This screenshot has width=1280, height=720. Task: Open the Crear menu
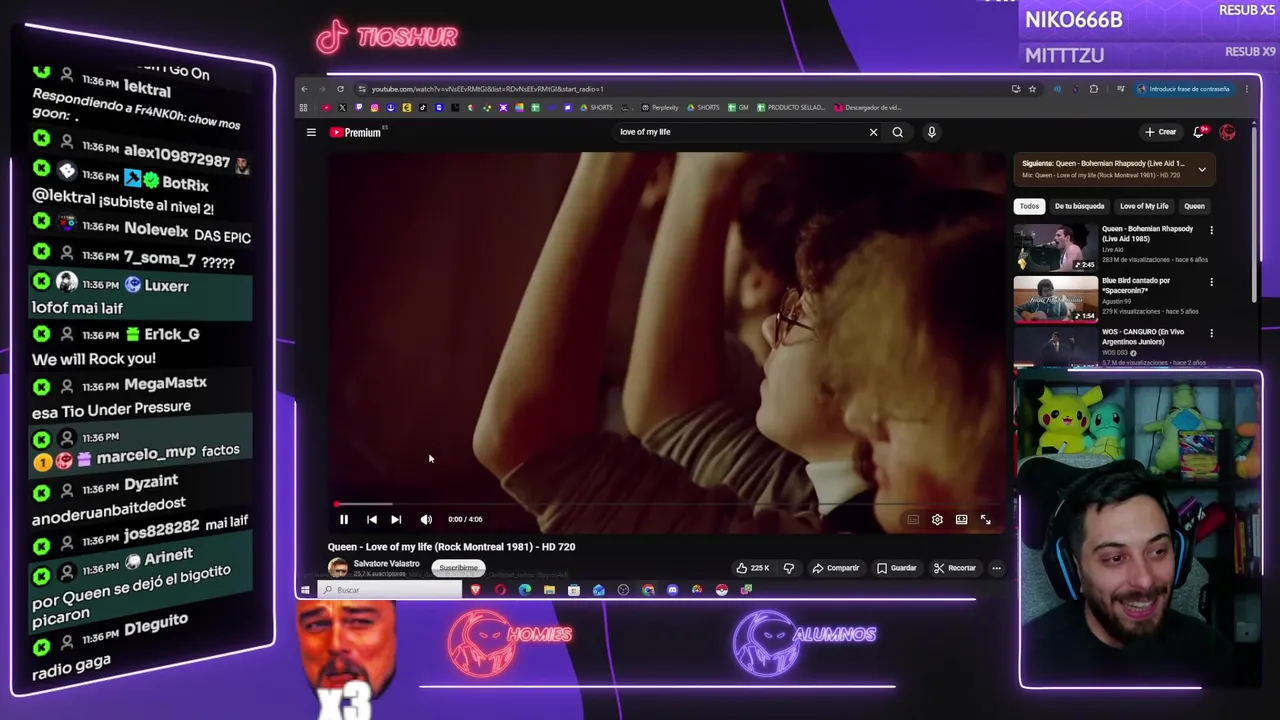click(x=1161, y=132)
